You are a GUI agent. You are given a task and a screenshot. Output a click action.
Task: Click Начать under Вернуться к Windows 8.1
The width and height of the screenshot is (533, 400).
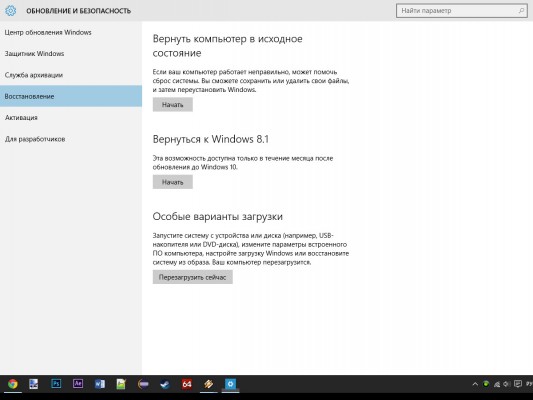pyautogui.click(x=173, y=182)
